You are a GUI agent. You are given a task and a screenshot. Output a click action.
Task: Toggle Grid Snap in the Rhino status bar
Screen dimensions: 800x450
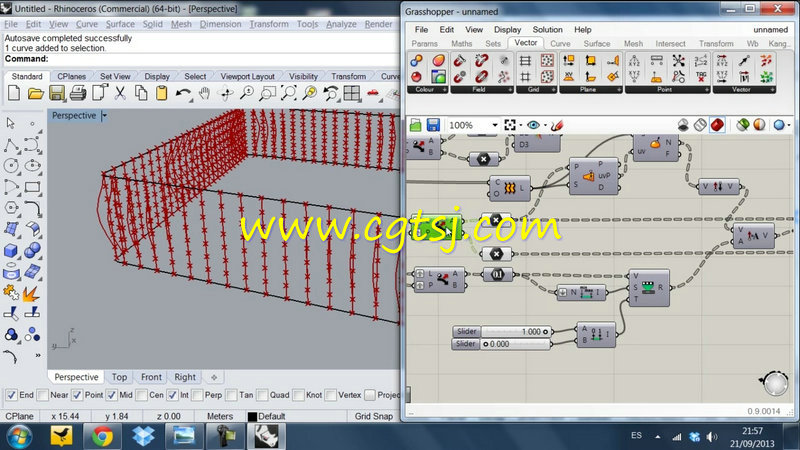(373, 416)
